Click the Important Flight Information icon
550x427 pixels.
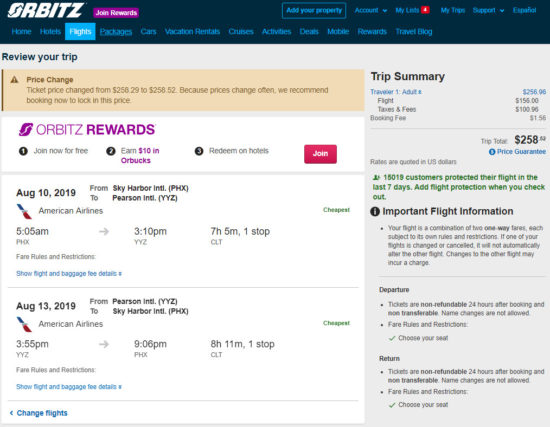click(375, 212)
